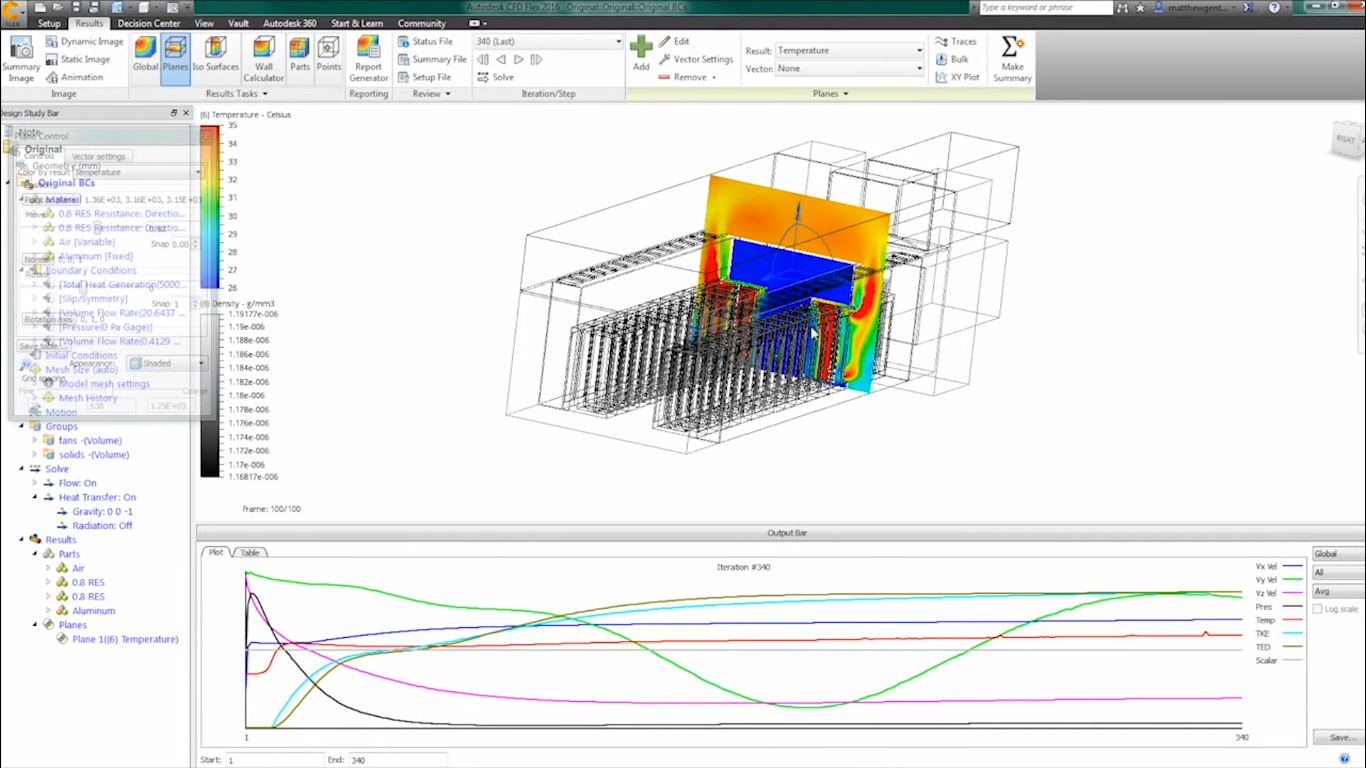Click the Bulk calculator tool
This screenshot has height=768, width=1366.
952,60
